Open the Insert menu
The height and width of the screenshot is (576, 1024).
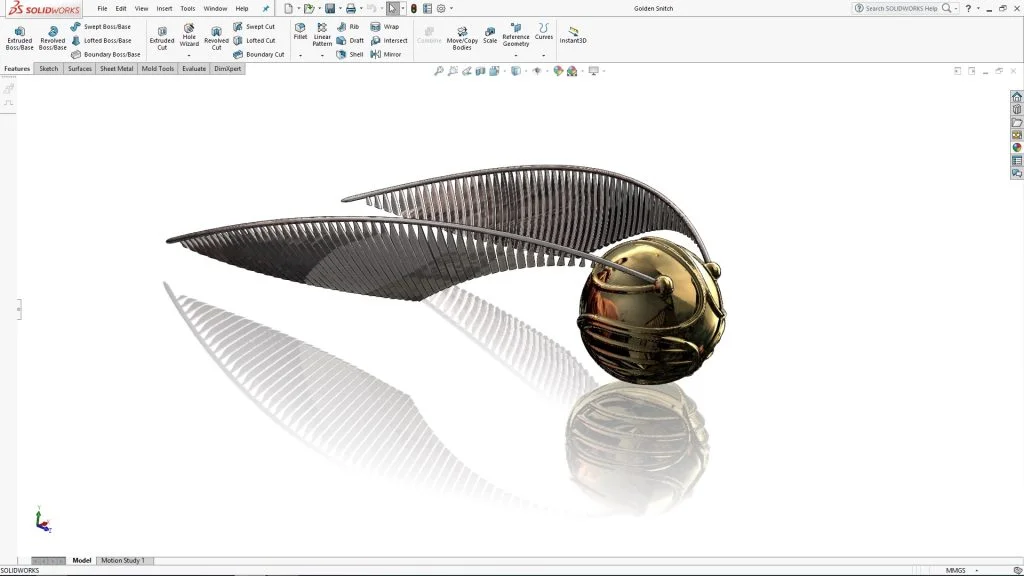tap(164, 8)
